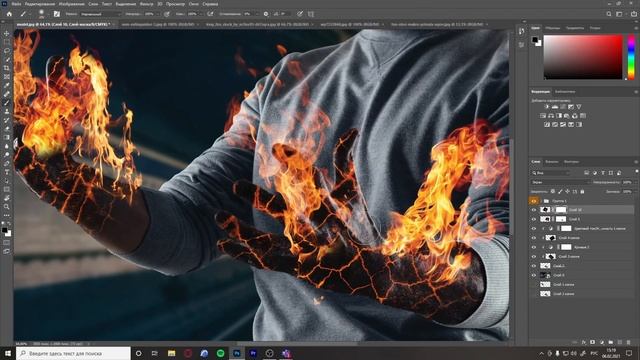Open the Изображение menu

click(71, 4)
